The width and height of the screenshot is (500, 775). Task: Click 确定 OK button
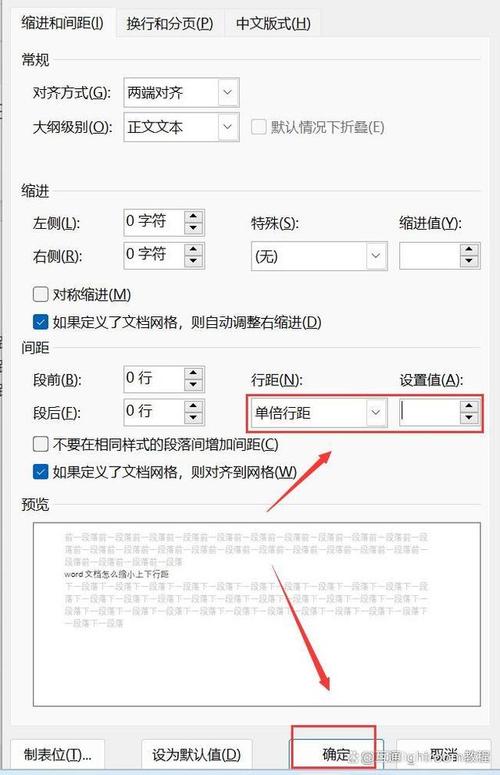pos(335,754)
